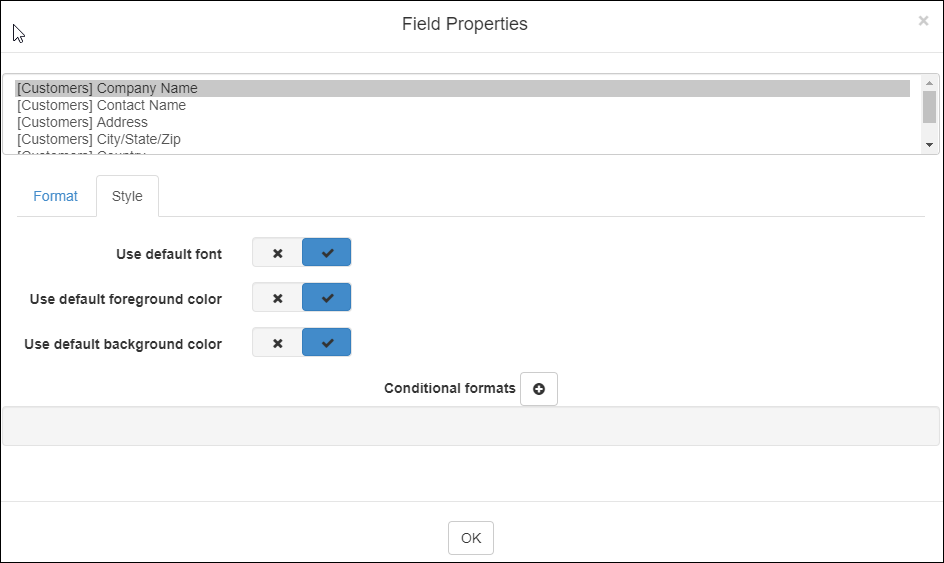Click the empty conditional formats panel

(x=471, y=426)
